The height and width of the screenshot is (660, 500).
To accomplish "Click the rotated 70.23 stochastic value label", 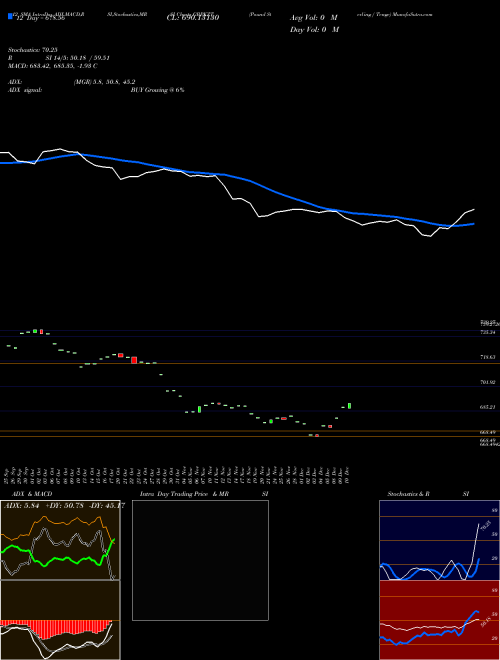I will [x=485, y=527].
